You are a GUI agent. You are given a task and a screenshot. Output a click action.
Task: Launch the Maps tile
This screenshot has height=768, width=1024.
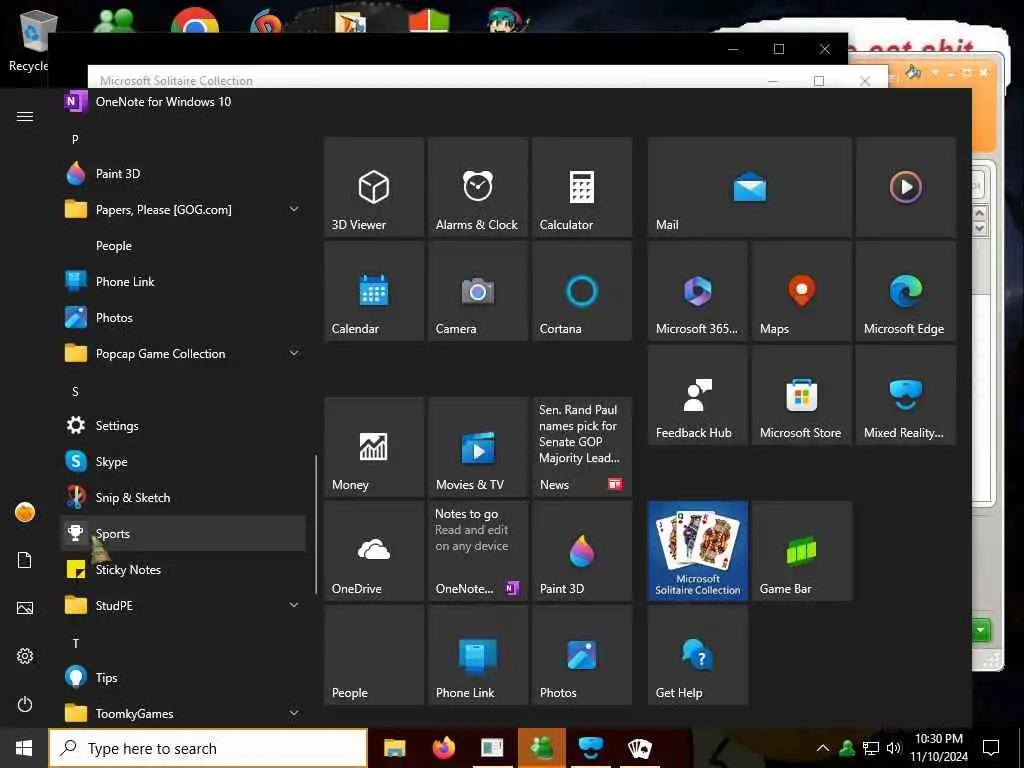801,291
